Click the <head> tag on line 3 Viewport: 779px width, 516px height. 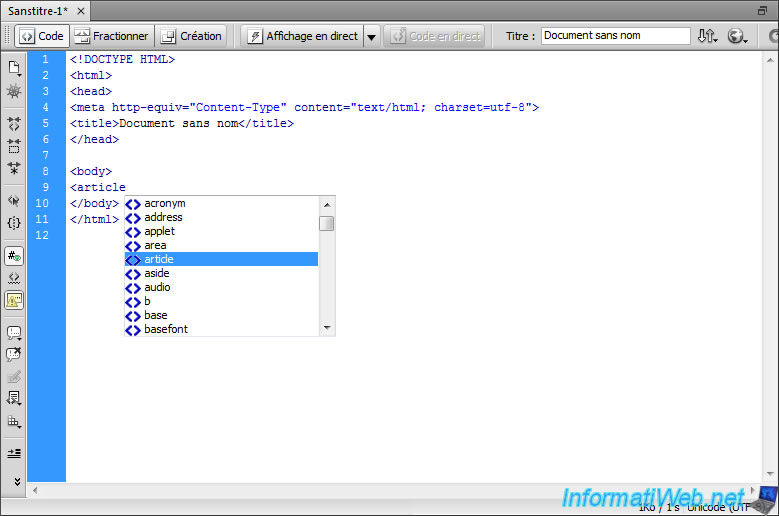(x=91, y=91)
